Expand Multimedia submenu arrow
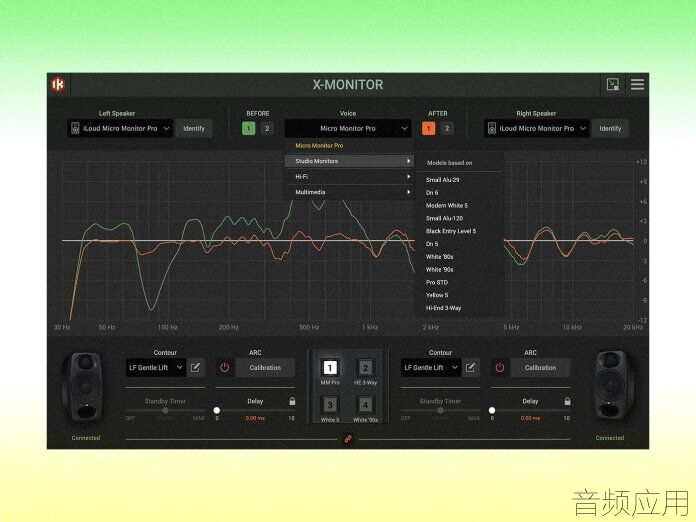This screenshot has height=522, width=696. click(x=408, y=192)
